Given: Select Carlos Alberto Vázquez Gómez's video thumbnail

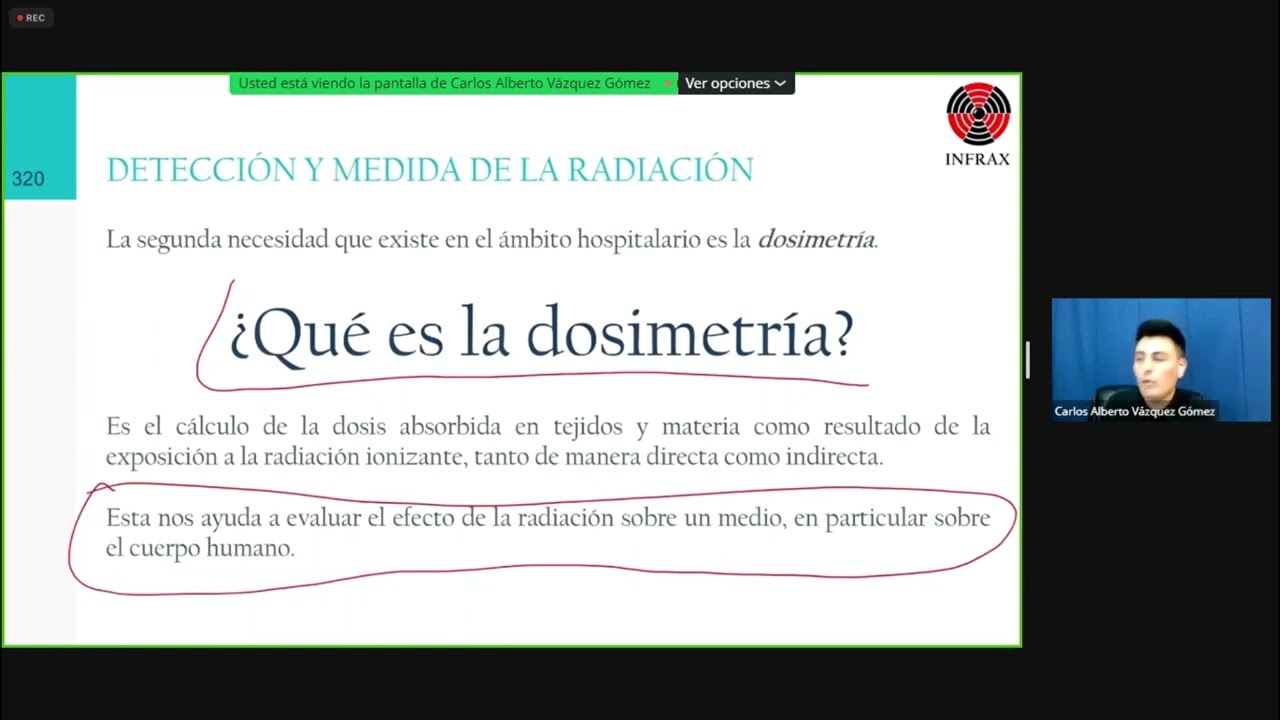Looking at the screenshot, I should coord(1161,359).
